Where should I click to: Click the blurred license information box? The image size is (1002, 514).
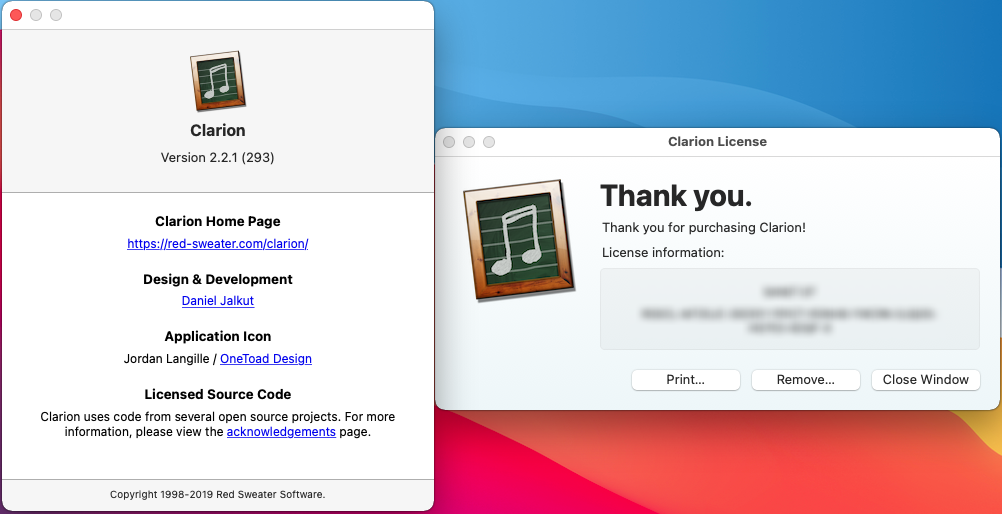(x=790, y=309)
